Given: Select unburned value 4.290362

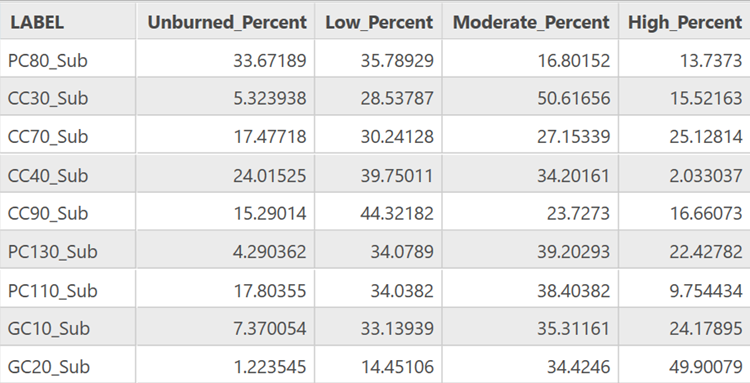Looking at the screenshot, I should (x=270, y=252).
